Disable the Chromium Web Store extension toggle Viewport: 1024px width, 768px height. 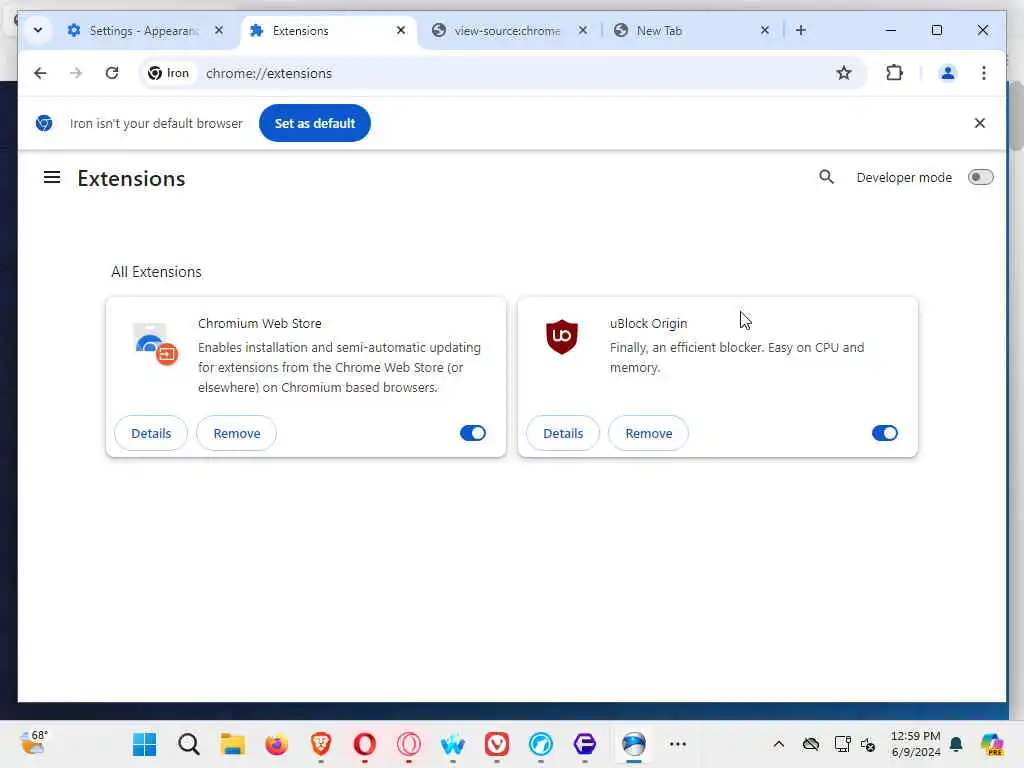click(x=473, y=433)
